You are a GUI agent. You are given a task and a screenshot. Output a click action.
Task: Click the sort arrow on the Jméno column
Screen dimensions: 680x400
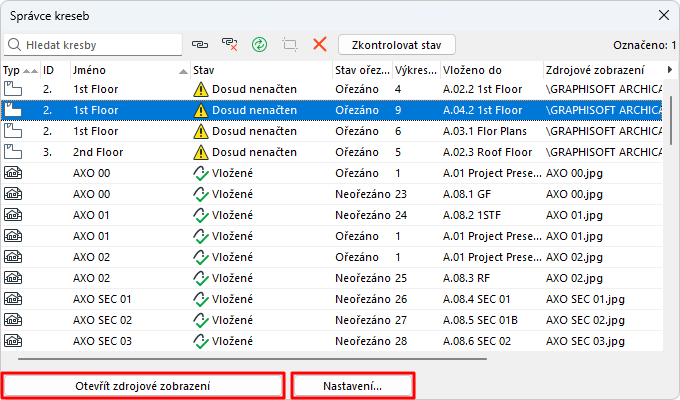[183, 71]
